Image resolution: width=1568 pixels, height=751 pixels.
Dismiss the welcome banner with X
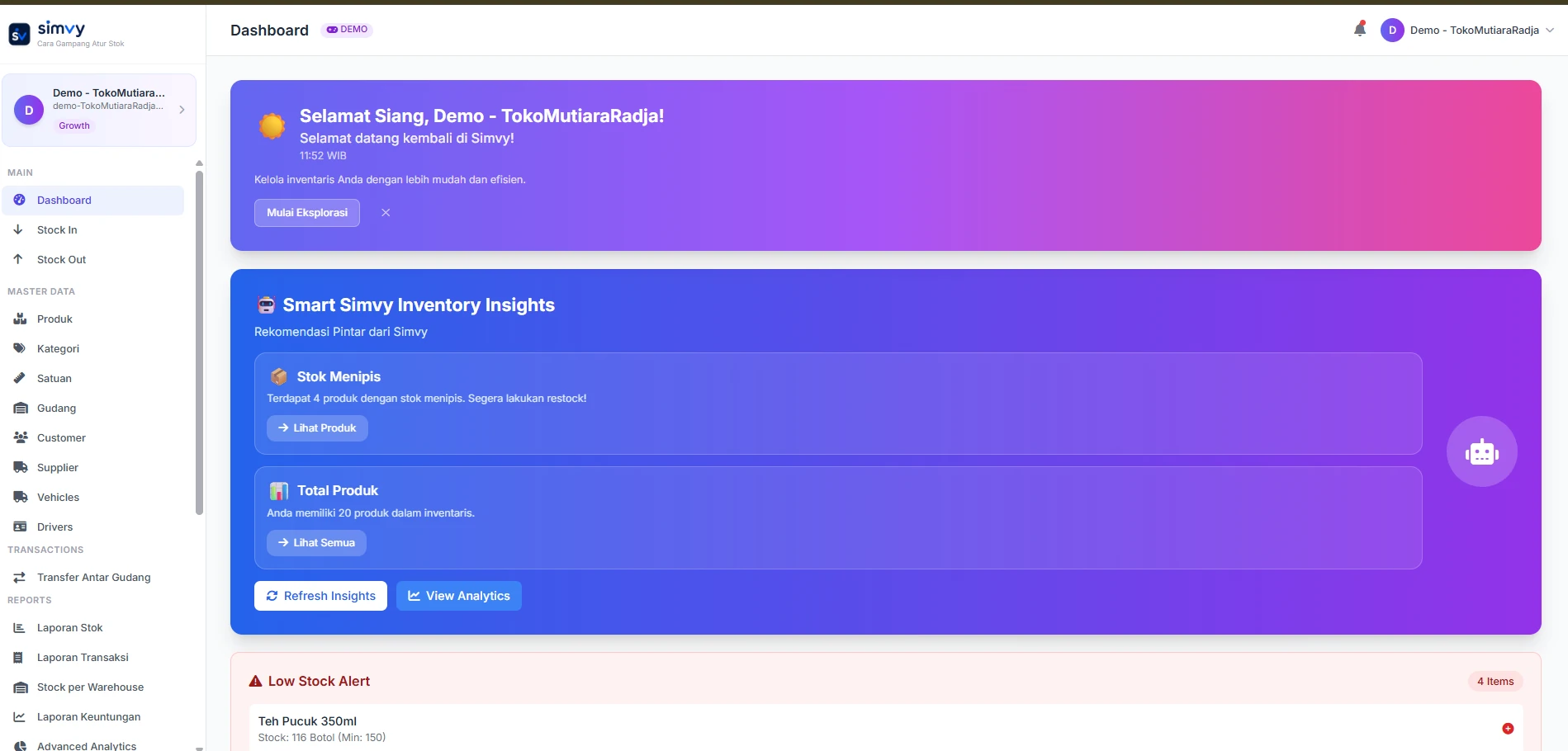[x=386, y=213]
